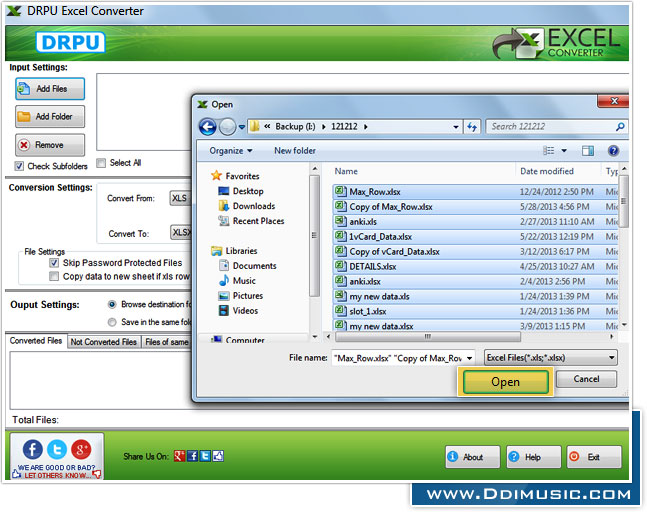647x512 pixels.
Task: Switch to Files of same tab
Action: pos(167,342)
